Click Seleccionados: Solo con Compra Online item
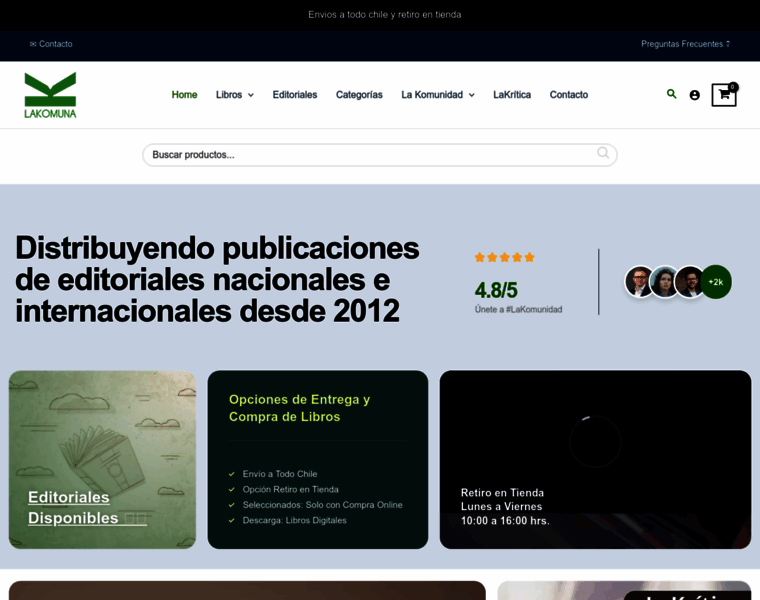Viewport: 760px width, 600px height. (322, 505)
